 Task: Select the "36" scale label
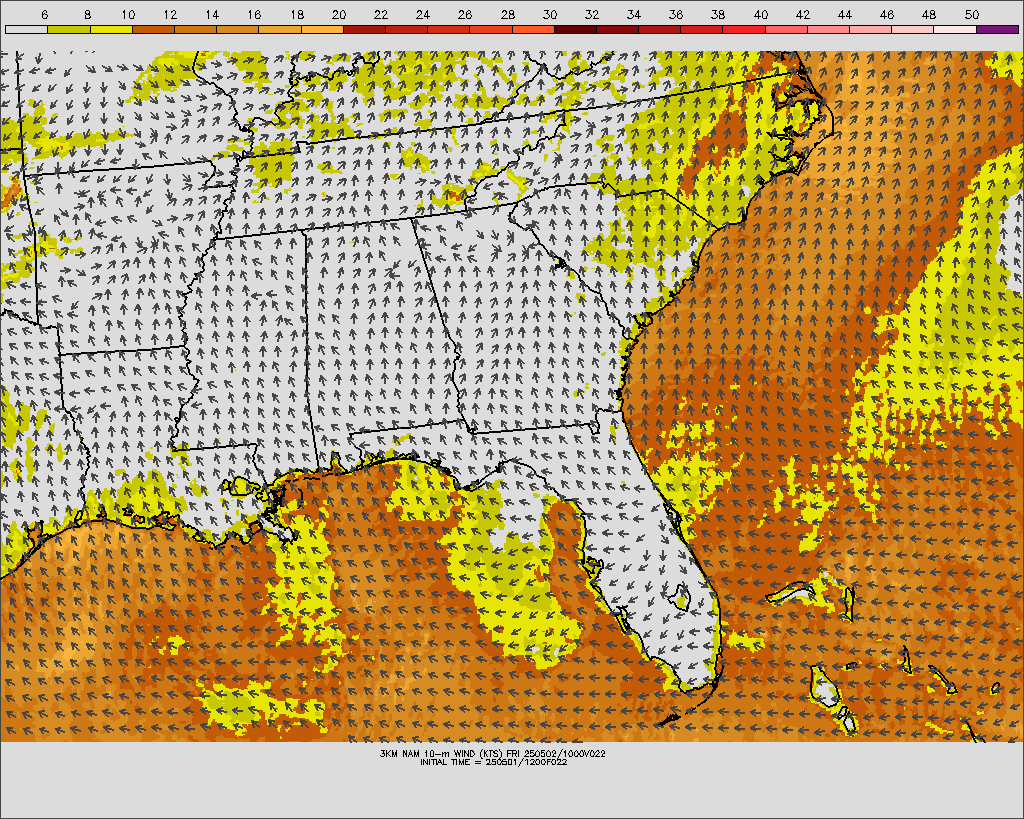(676, 14)
